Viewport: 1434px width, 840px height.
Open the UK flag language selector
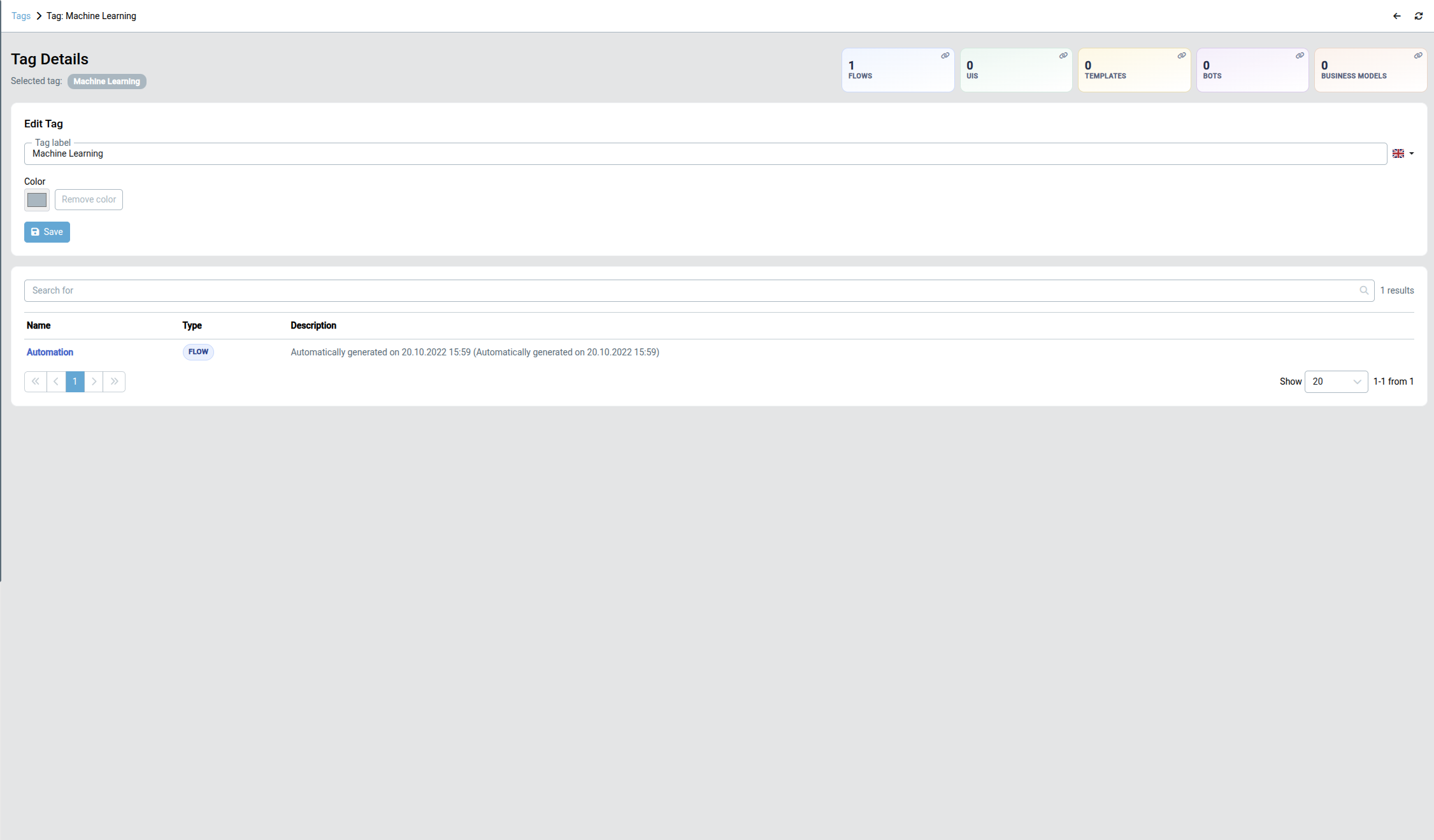[1403, 153]
